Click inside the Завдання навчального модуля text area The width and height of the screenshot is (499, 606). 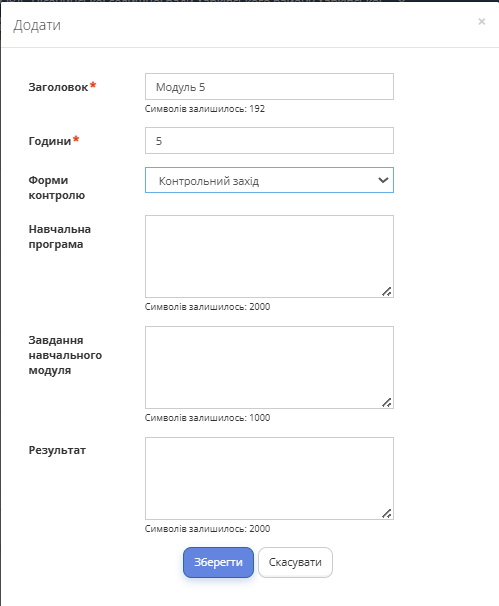pos(269,368)
